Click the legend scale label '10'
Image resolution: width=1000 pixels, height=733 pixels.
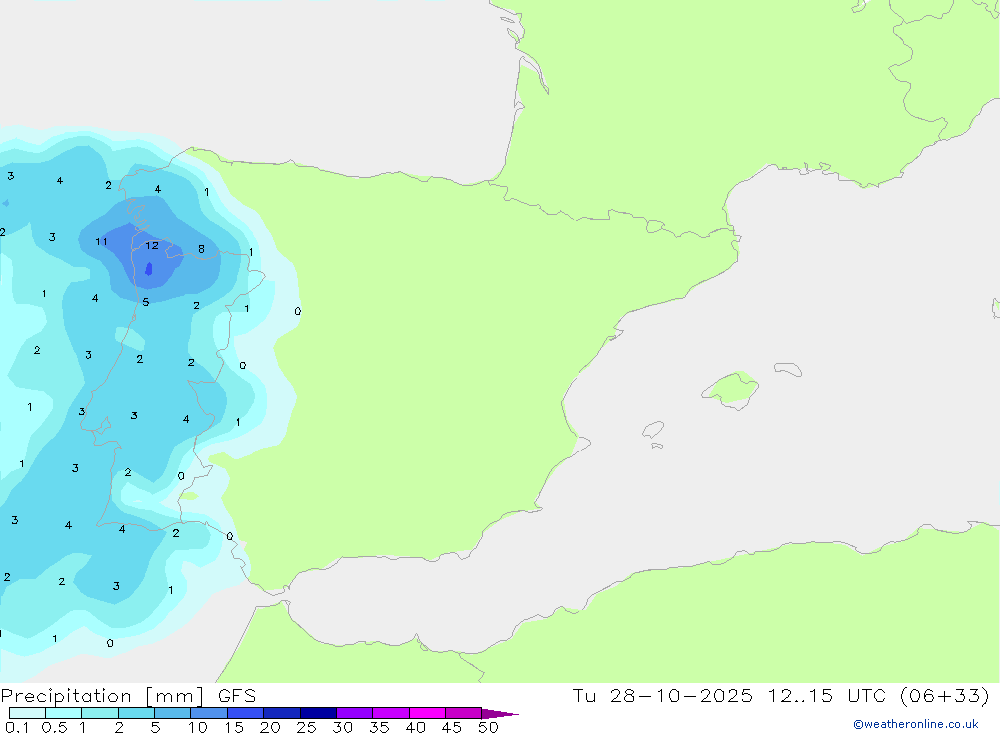(x=198, y=727)
